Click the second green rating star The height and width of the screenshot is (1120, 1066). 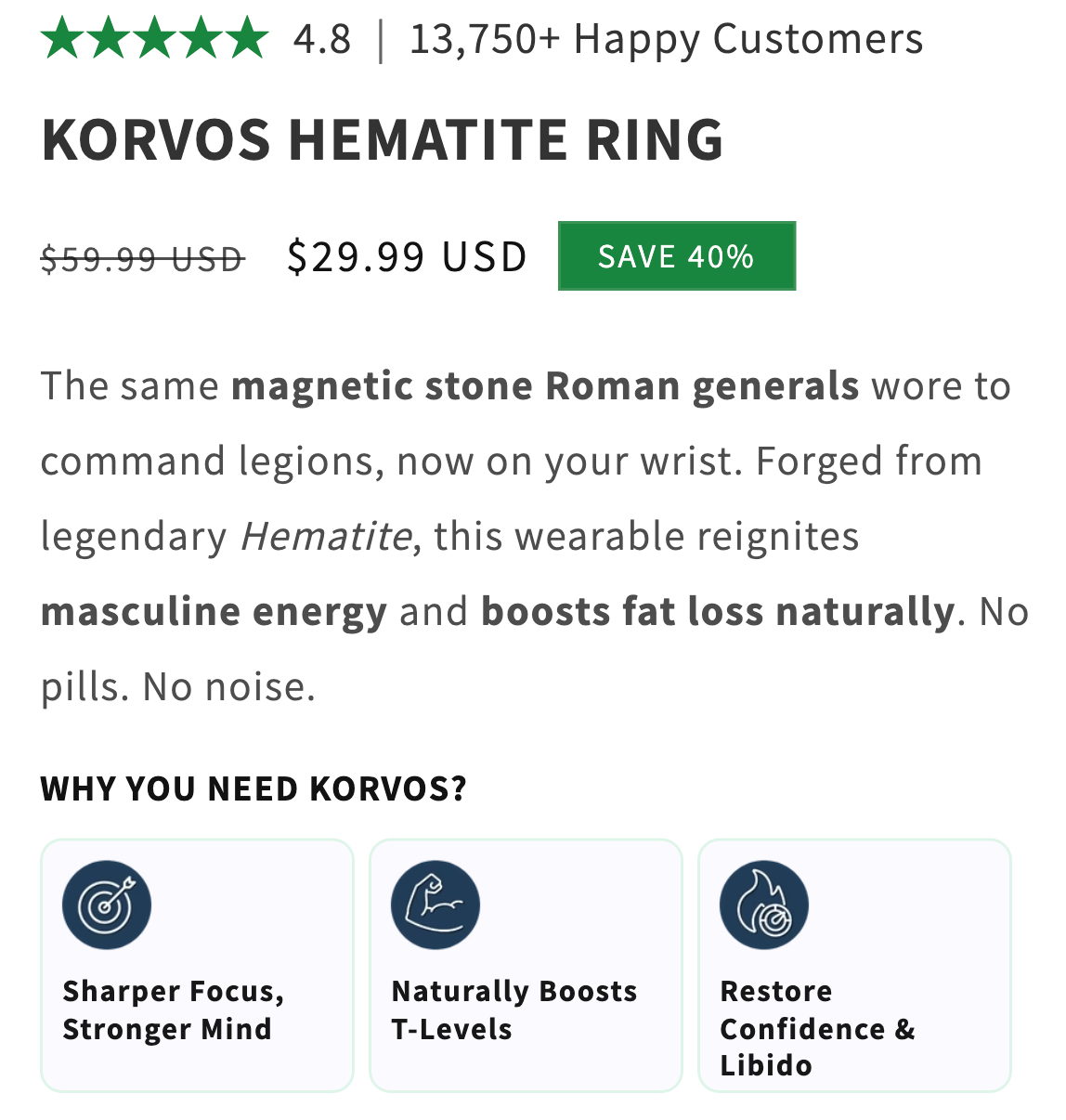(108, 39)
